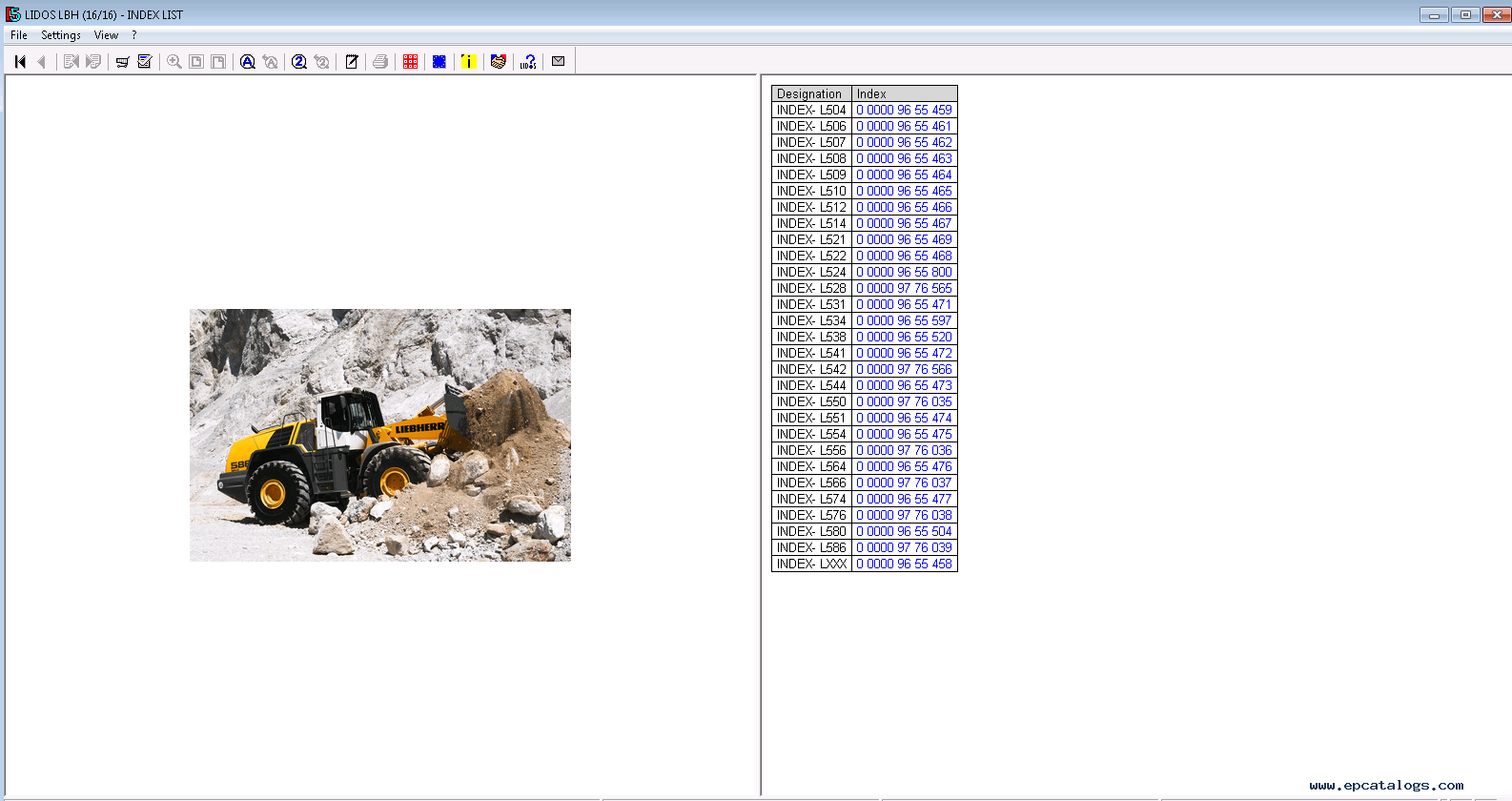
Task: Click the fit page view icon
Action: (x=218, y=61)
